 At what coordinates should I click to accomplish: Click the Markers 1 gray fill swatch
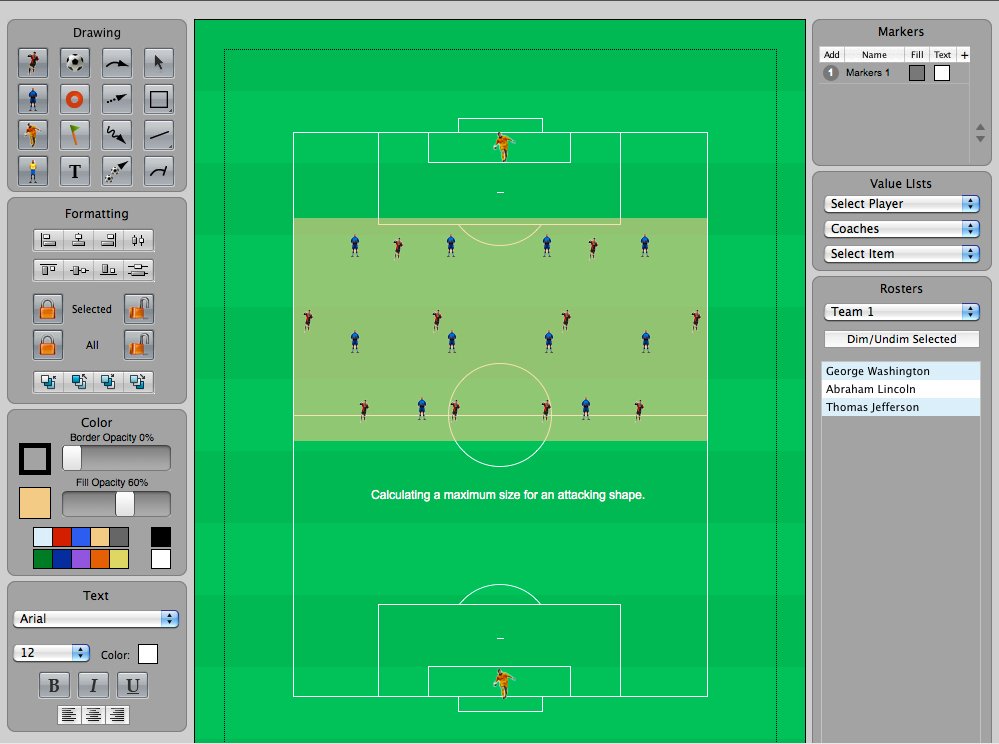[x=917, y=73]
